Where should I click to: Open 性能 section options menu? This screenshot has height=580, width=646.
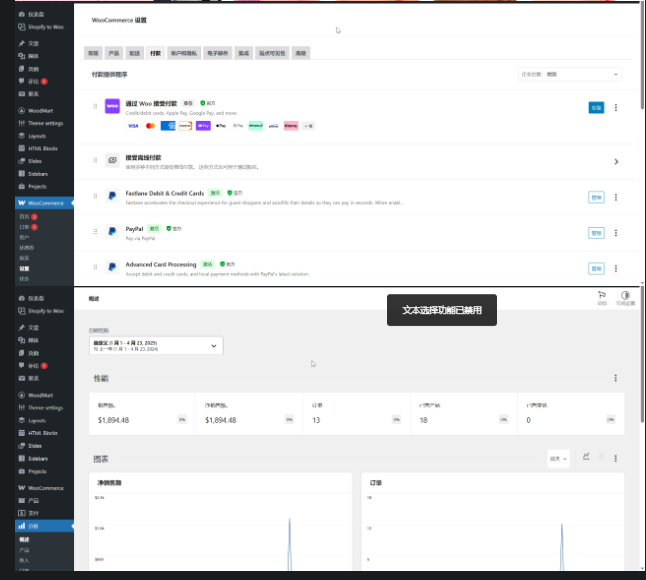click(616, 378)
